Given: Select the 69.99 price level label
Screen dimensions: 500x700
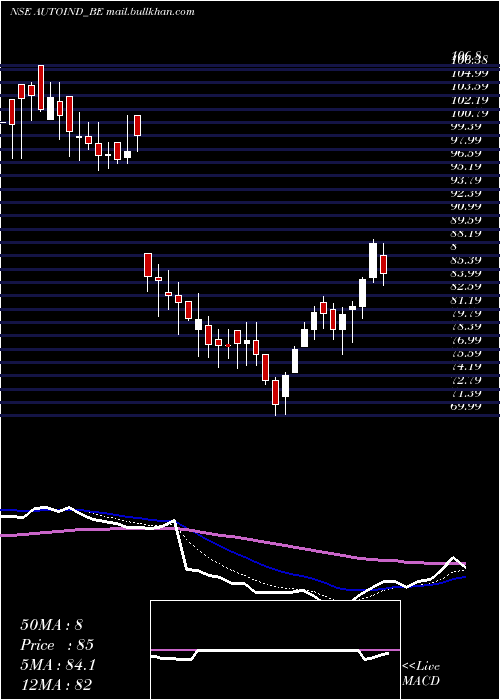Looking at the screenshot, I should point(467,406).
